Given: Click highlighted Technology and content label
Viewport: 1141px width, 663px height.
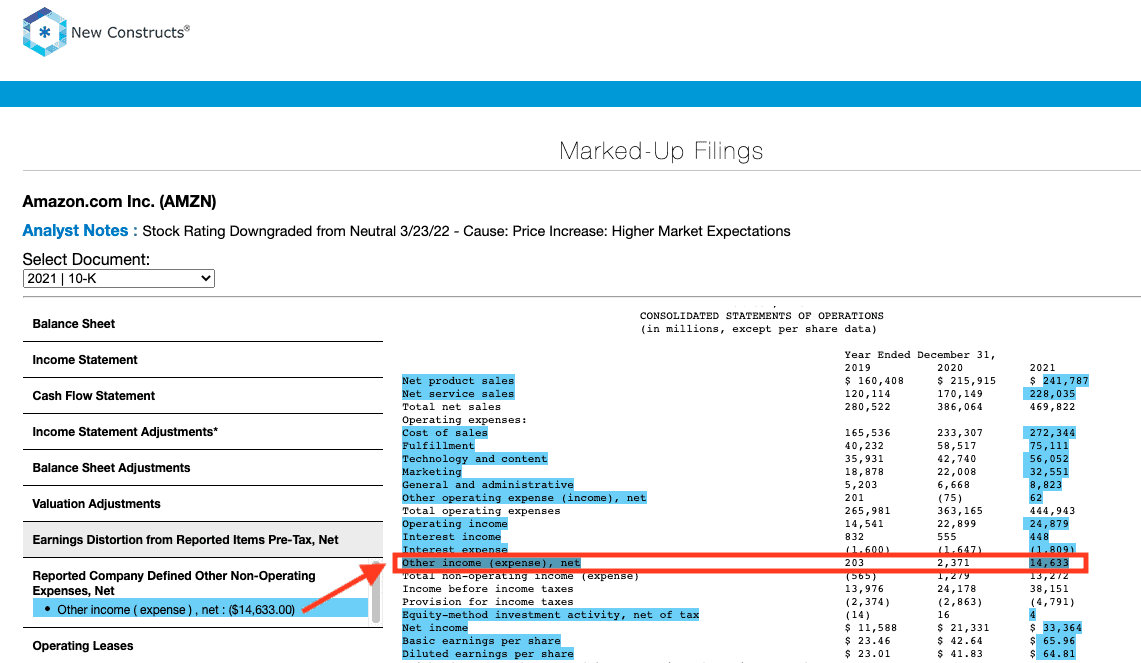Looking at the screenshot, I should click(474, 458).
